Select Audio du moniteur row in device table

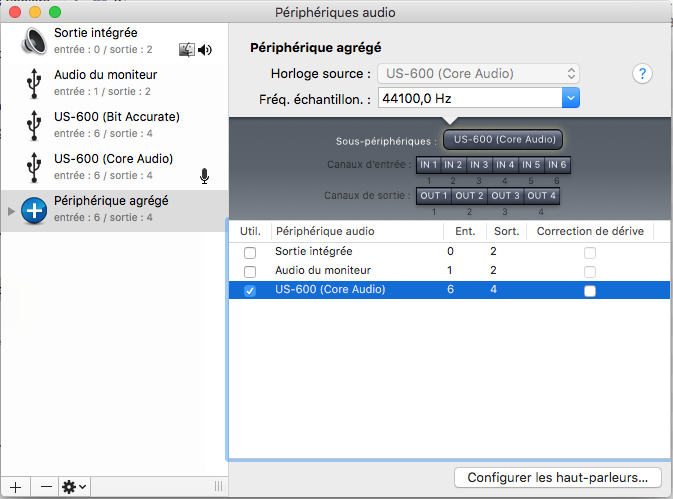[x=449, y=271]
